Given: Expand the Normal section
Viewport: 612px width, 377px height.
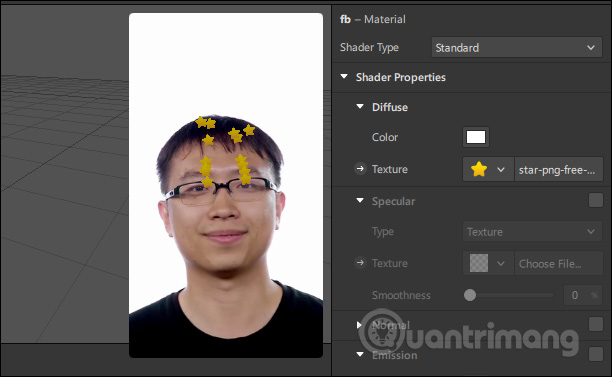Looking at the screenshot, I should click(359, 325).
